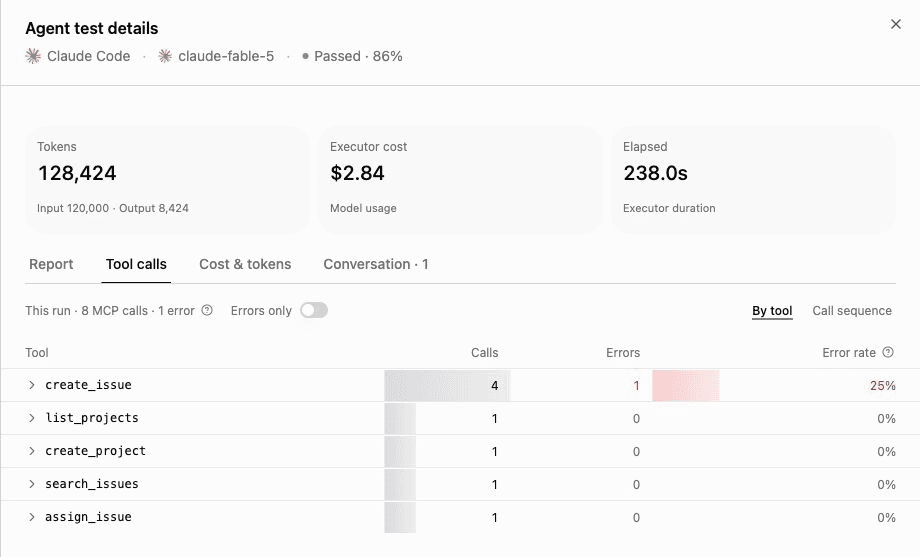This screenshot has width=920, height=557.
Task: Click the Errors only label
Action: pyautogui.click(x=261, y=310)
